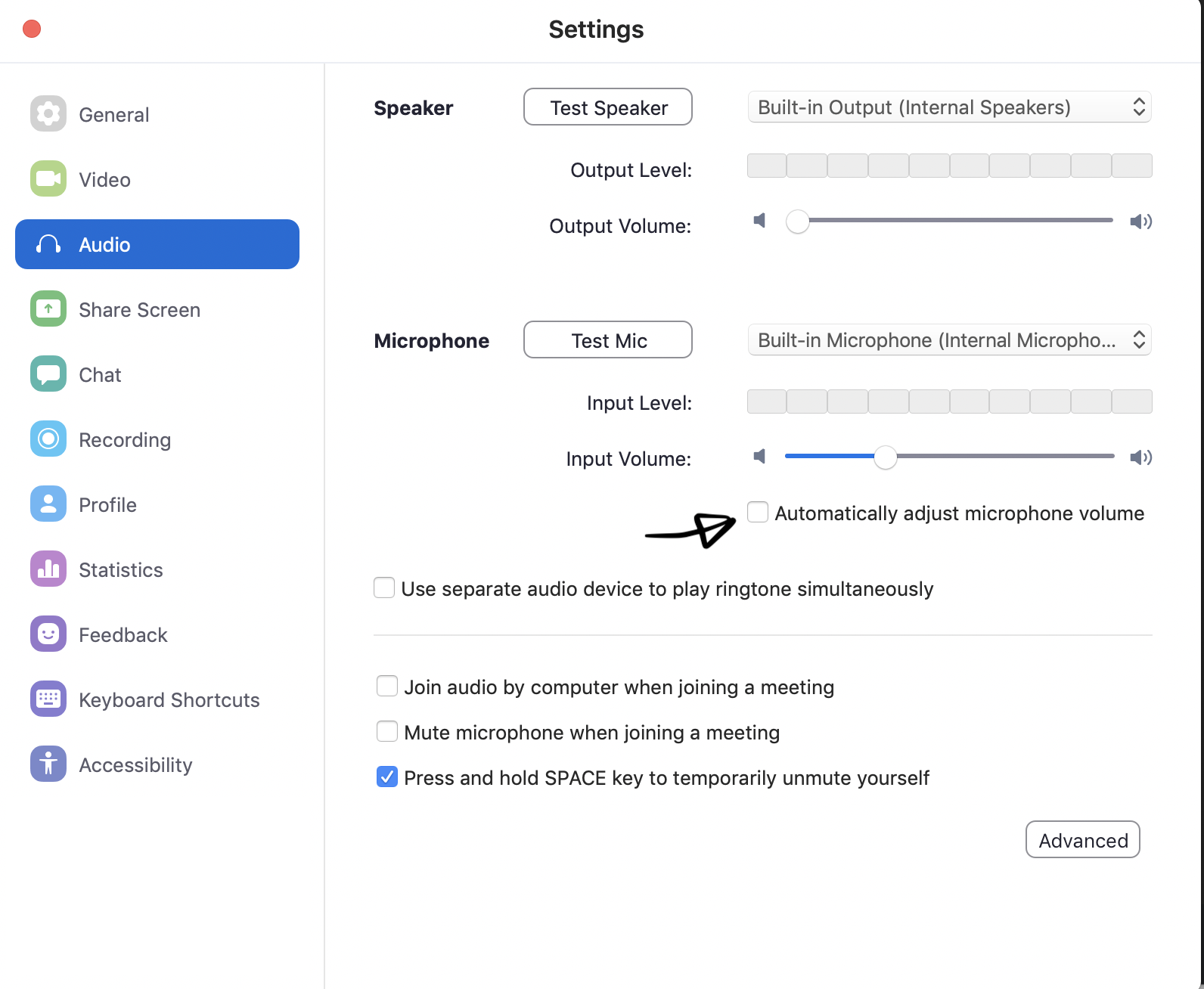Open the Advanced audio settings button

click(1083, 840)
